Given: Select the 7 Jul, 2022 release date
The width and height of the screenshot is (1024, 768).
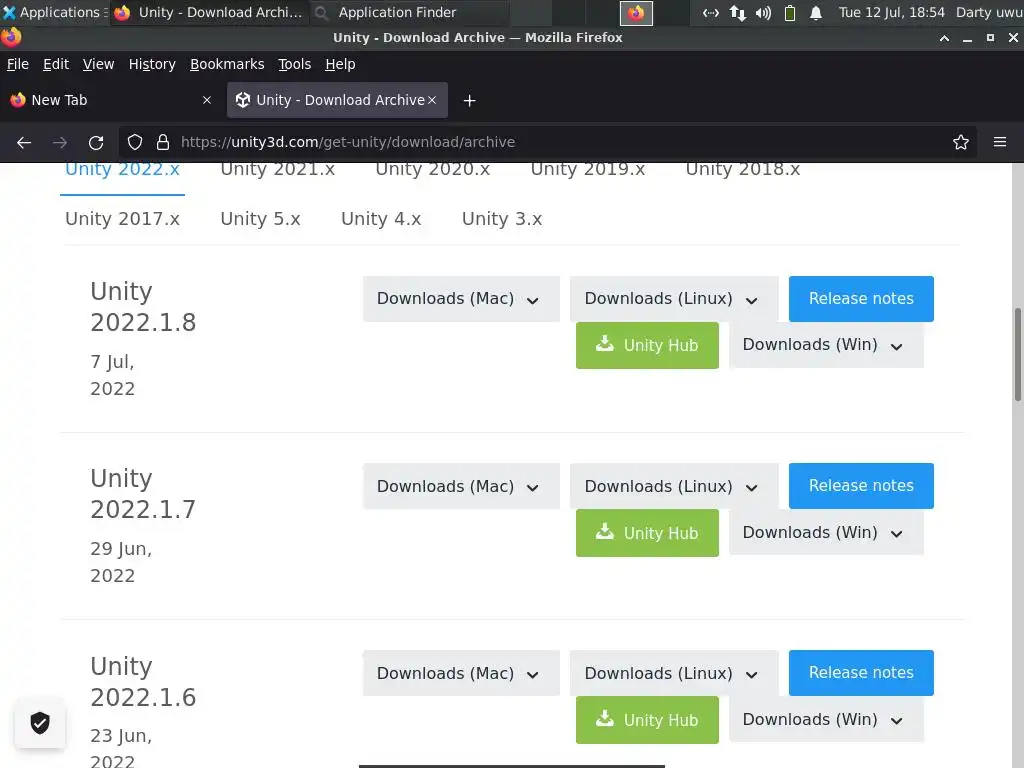Looking at the screenshot, I should [113, 375].
